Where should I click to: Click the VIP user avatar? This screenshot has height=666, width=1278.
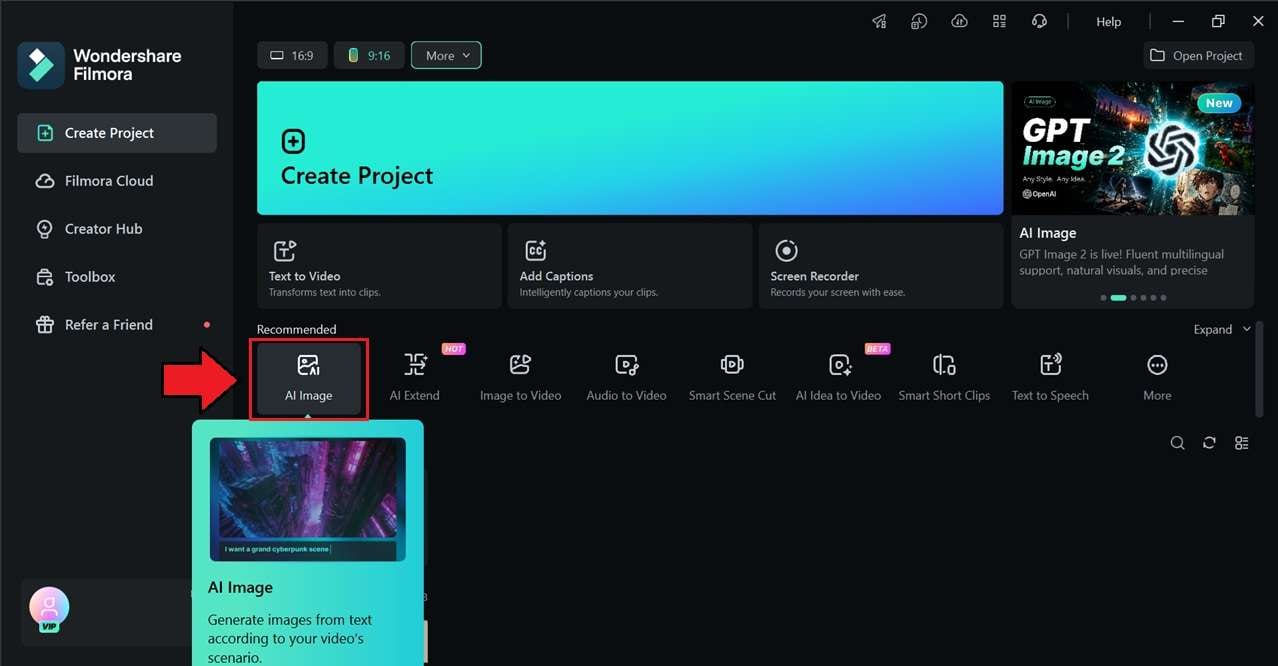49,609
